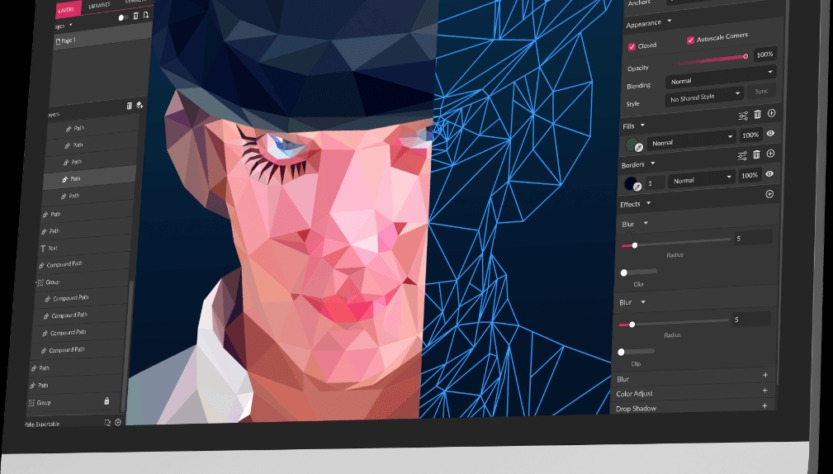Click the trash icon above the Layers list

coord(129,106)
